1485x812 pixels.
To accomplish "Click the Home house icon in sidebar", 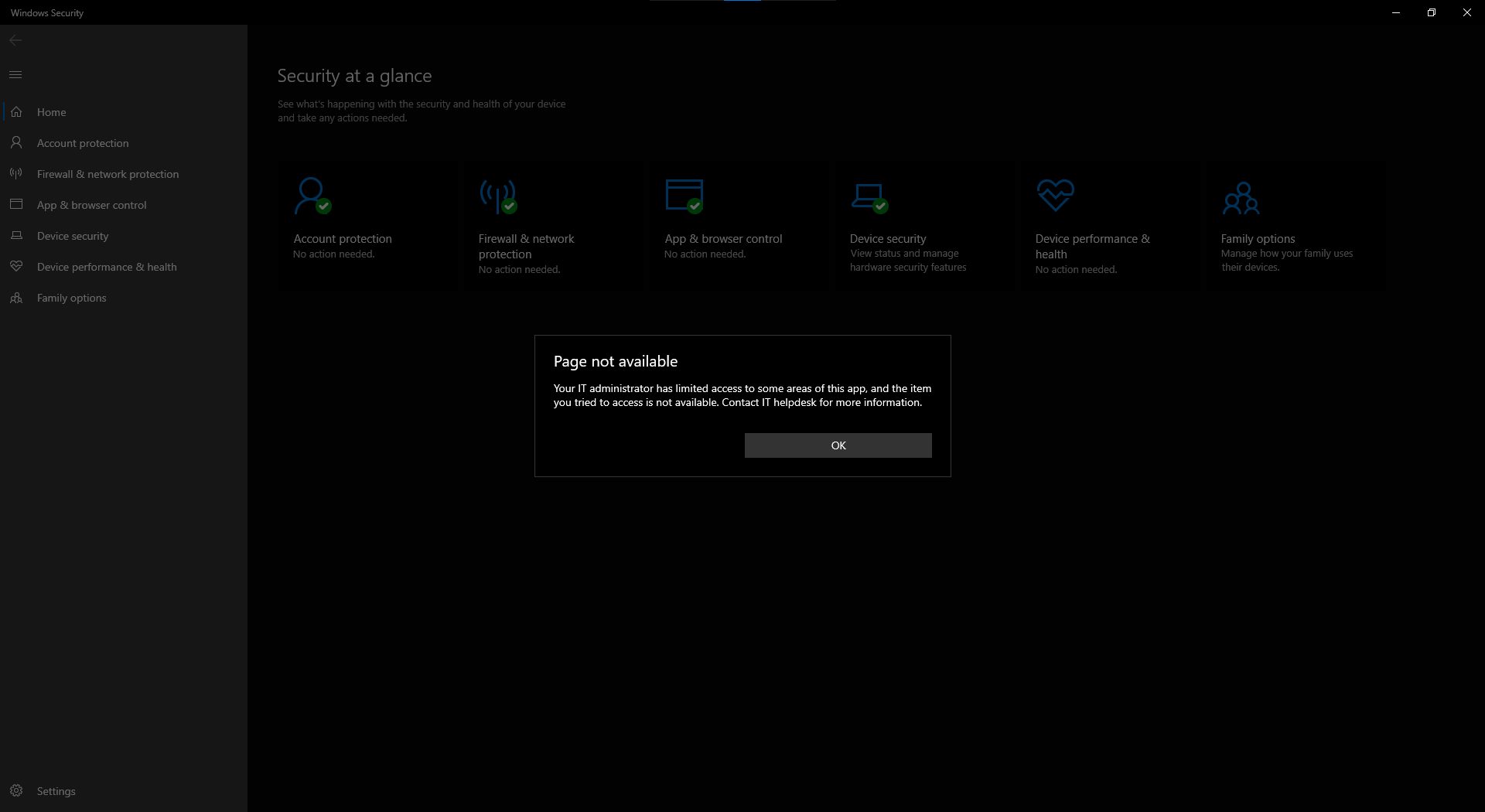I will [x=16, y=112].
